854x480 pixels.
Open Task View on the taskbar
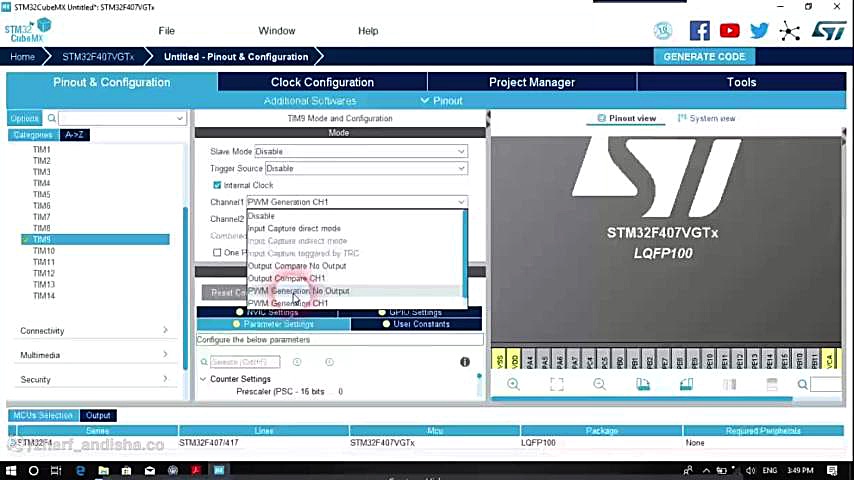click(x=56, y=470)
